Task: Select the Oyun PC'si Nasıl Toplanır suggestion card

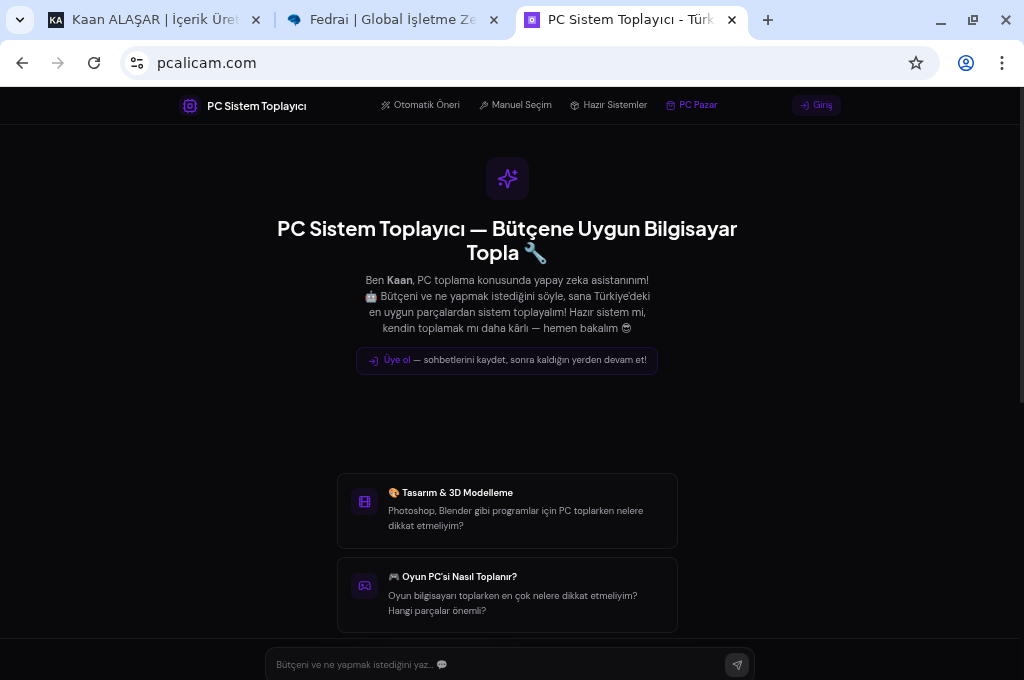Action: pyautogui.click(x=507, y=594)
